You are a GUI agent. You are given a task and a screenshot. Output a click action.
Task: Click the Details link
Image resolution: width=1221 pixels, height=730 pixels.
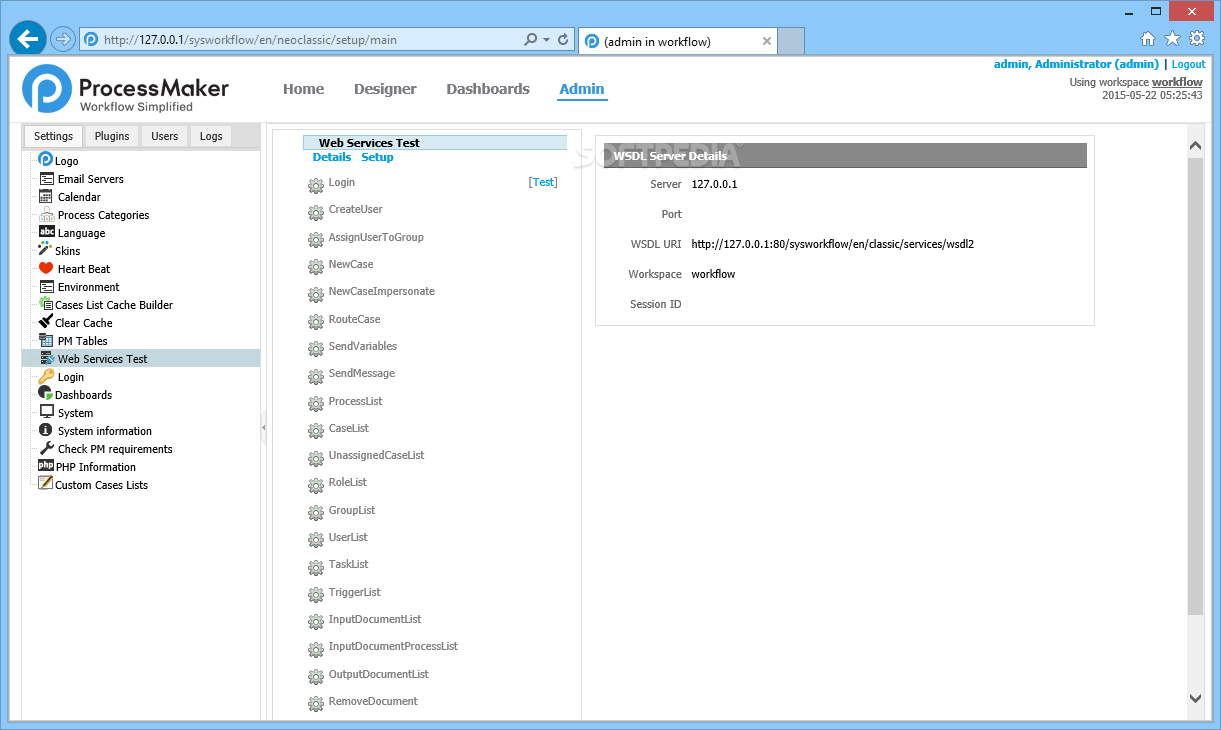[332, 157]
